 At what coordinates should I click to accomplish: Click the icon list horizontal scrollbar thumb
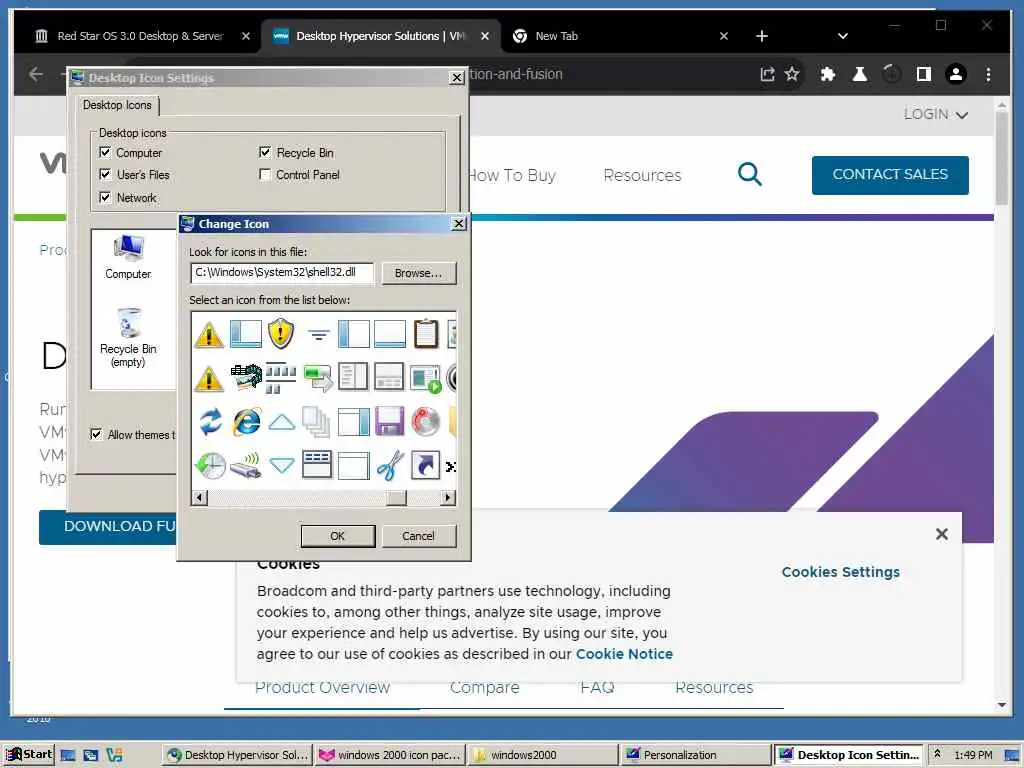[396, 498]
